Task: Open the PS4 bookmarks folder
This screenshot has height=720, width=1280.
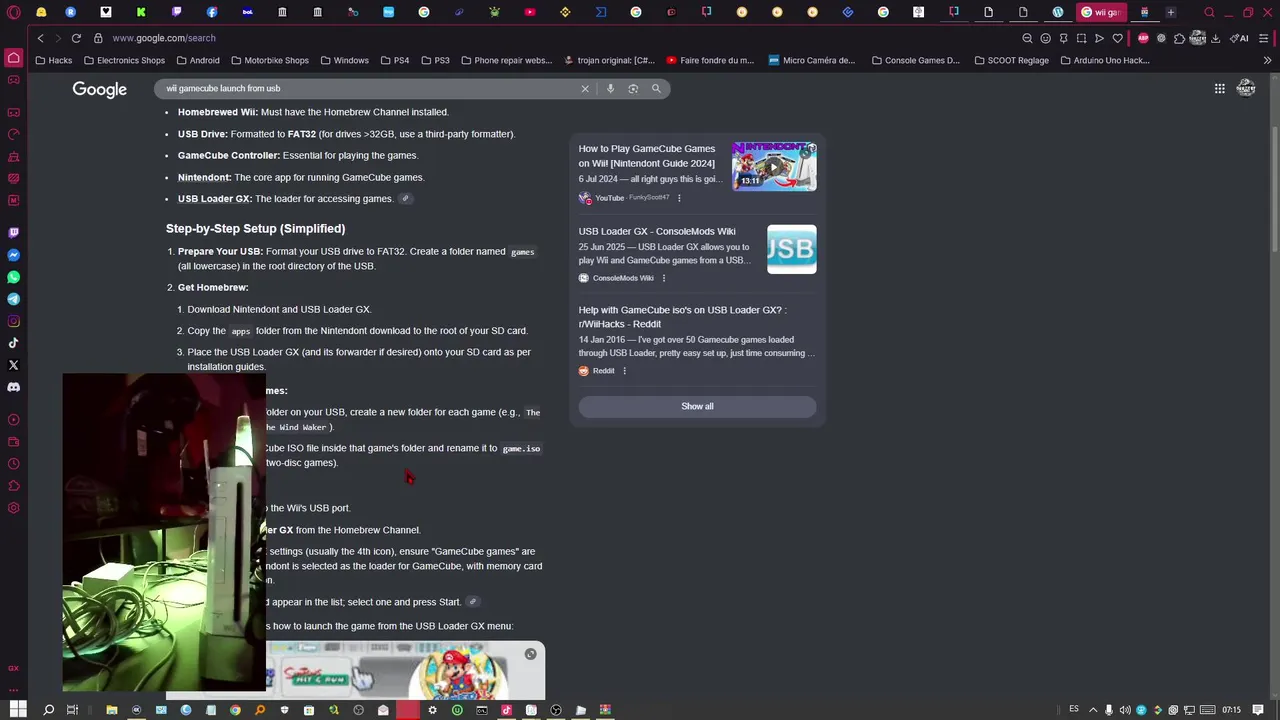Action: pos(394,60)
